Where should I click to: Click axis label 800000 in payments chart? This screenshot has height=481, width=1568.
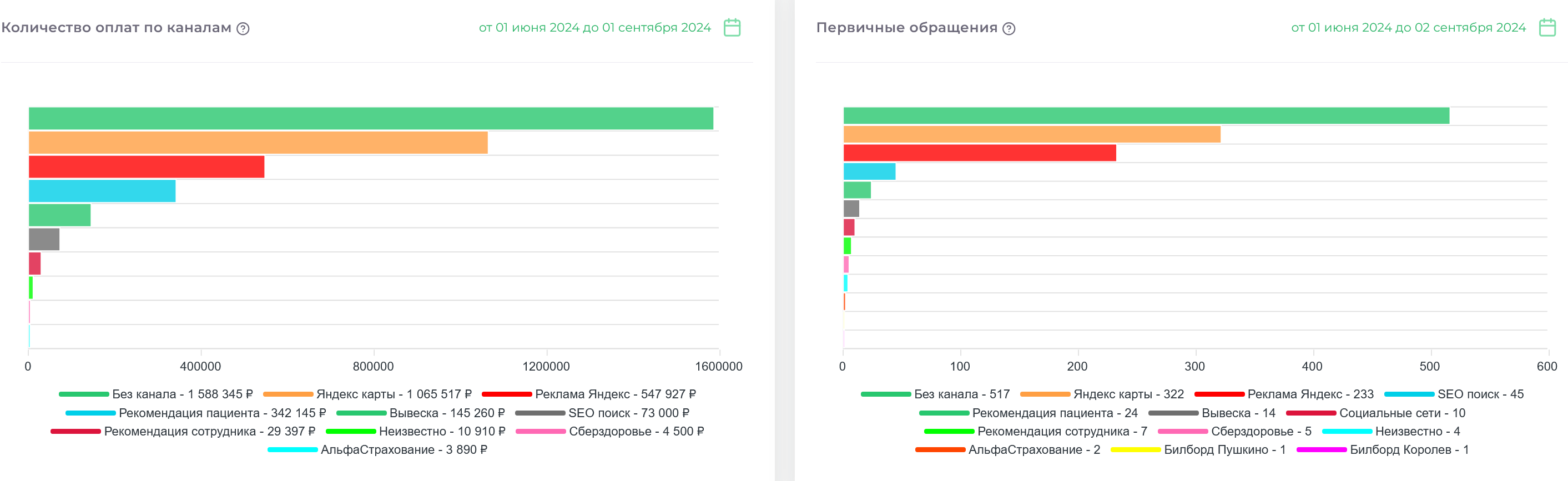pyautogui.click(x=373, y=366)
